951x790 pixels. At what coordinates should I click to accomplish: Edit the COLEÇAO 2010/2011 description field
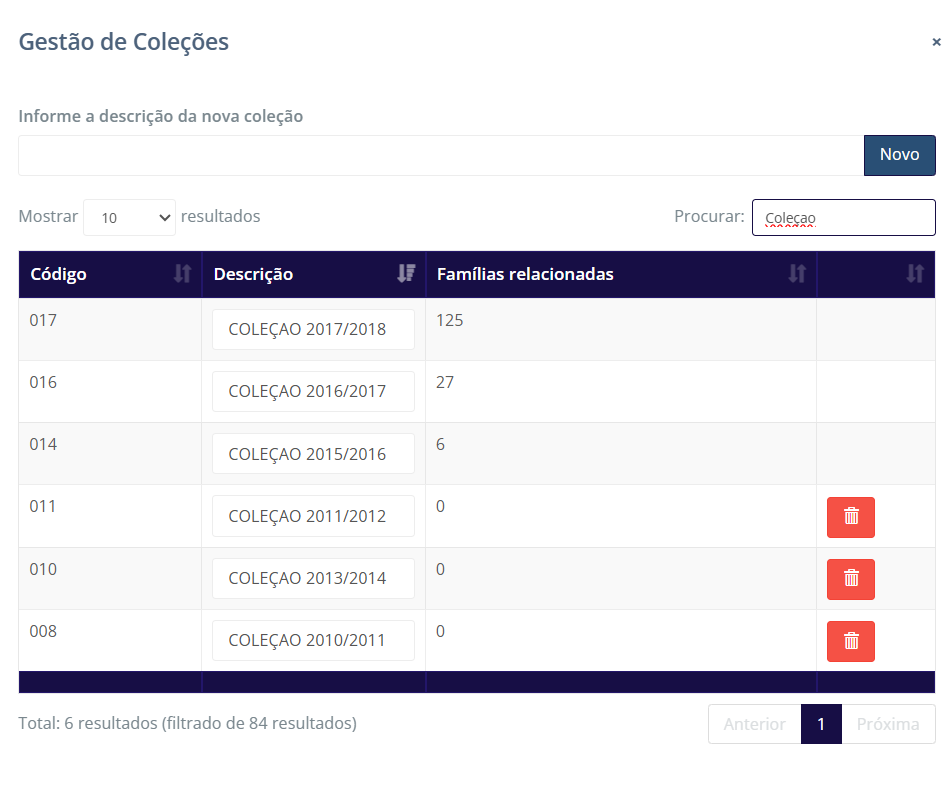(313, 640)
